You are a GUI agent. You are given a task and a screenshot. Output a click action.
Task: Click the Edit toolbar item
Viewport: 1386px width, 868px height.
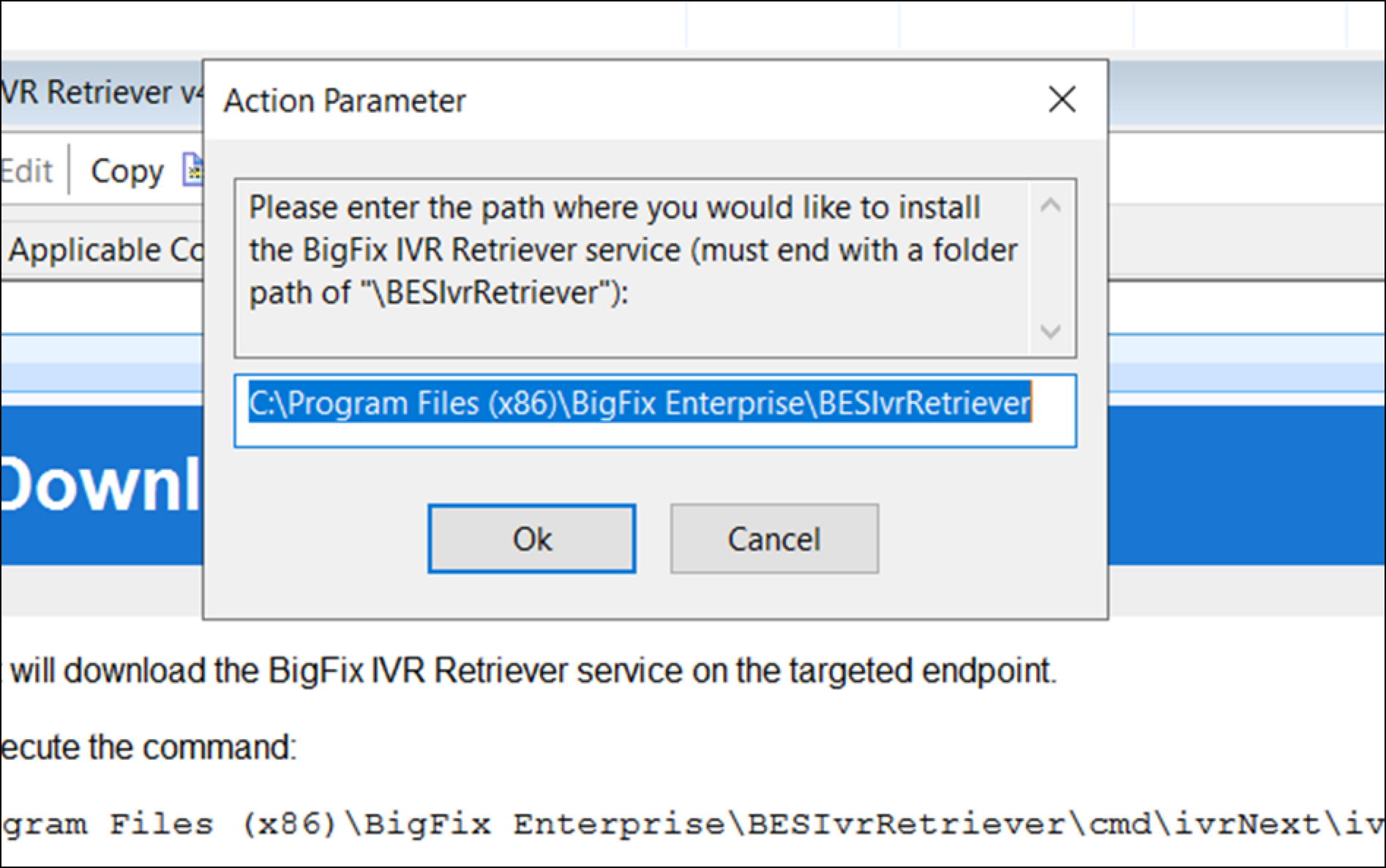tap(27, 171)
